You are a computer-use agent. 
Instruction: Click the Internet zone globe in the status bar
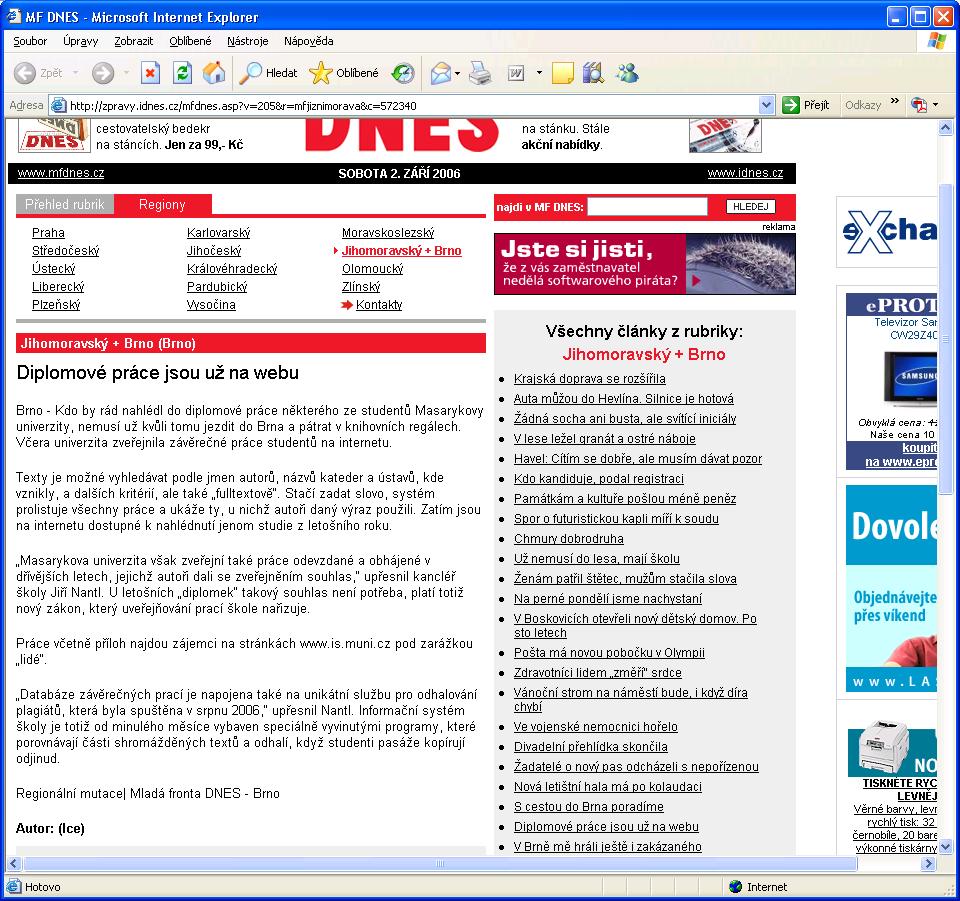coord(735,886)
